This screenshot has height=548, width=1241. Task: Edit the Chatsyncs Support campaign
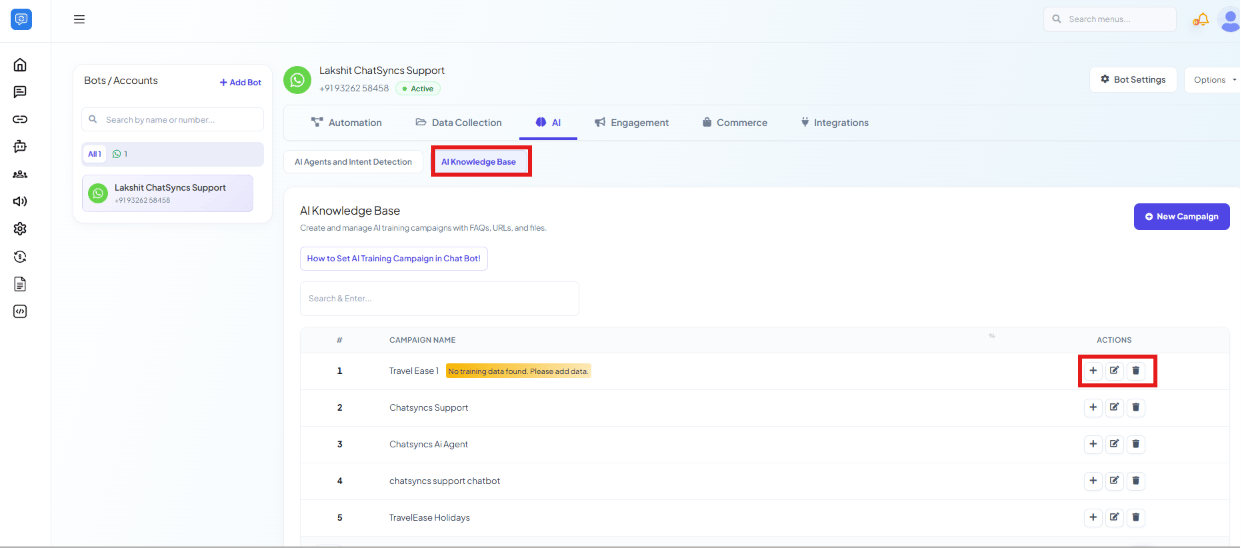tap(1114, 407)
